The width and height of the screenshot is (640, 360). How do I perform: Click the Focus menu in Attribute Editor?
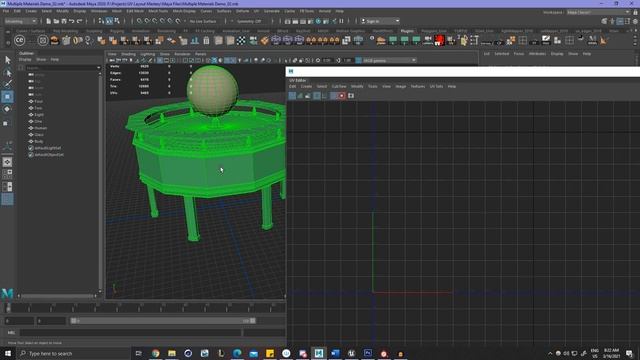[x=519, y=54]
